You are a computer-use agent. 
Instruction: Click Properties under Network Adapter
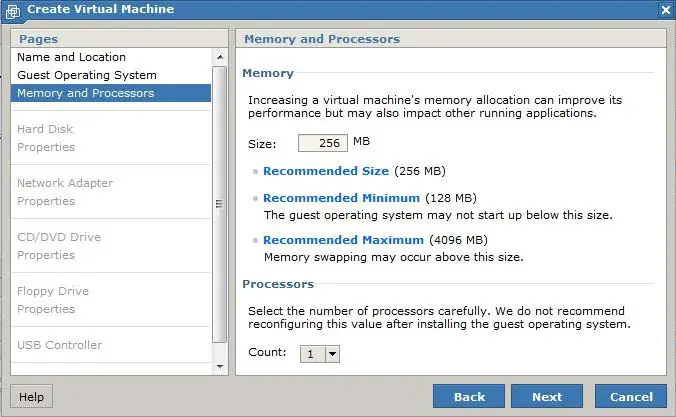click(46, 201)
